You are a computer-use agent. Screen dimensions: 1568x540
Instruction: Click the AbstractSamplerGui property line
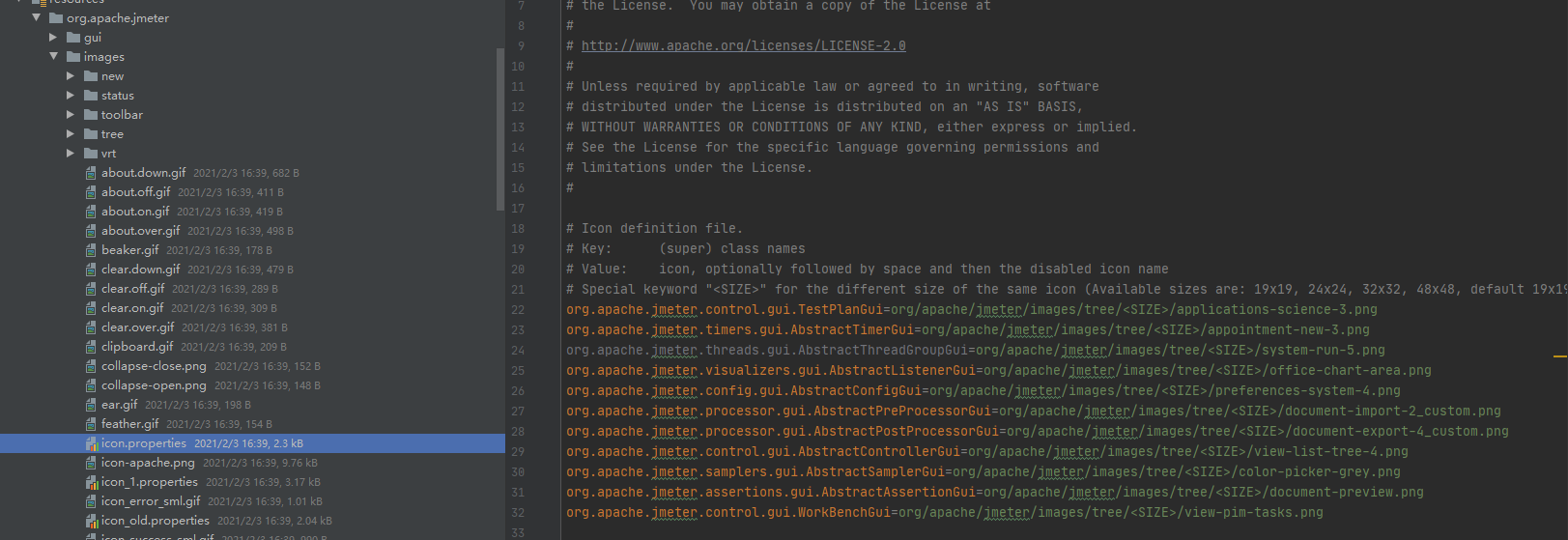click(x=983, y=472)
